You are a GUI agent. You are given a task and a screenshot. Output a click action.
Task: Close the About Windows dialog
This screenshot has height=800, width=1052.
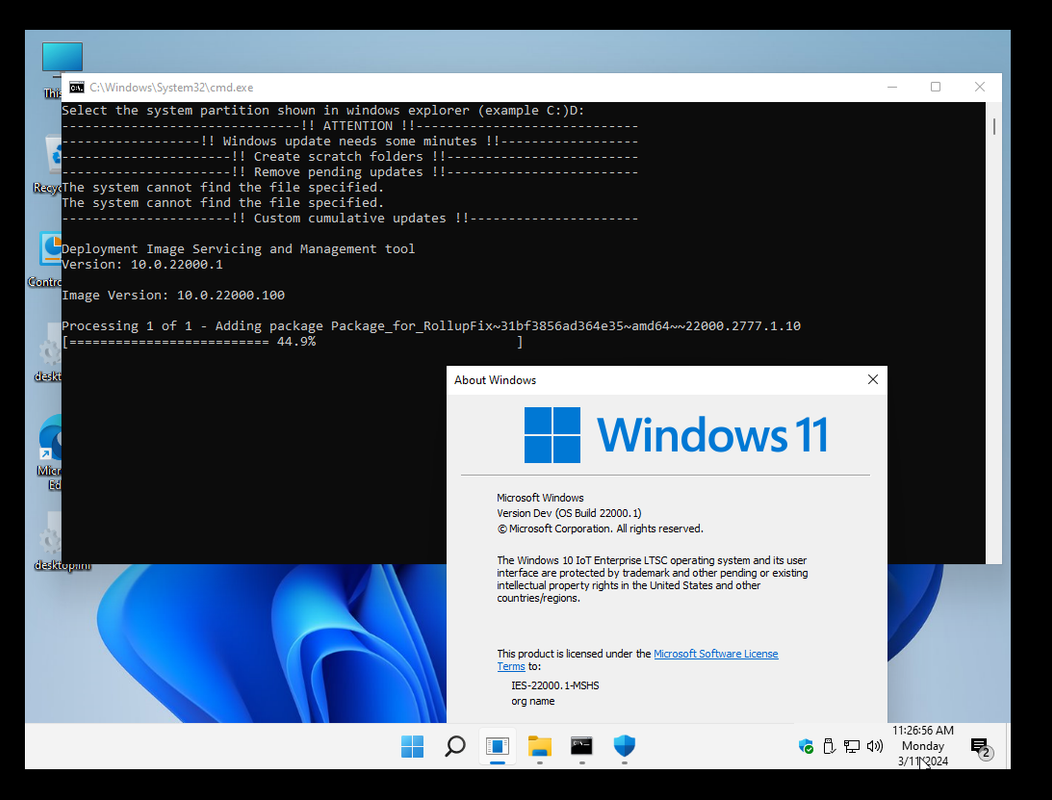coord(872,379)
